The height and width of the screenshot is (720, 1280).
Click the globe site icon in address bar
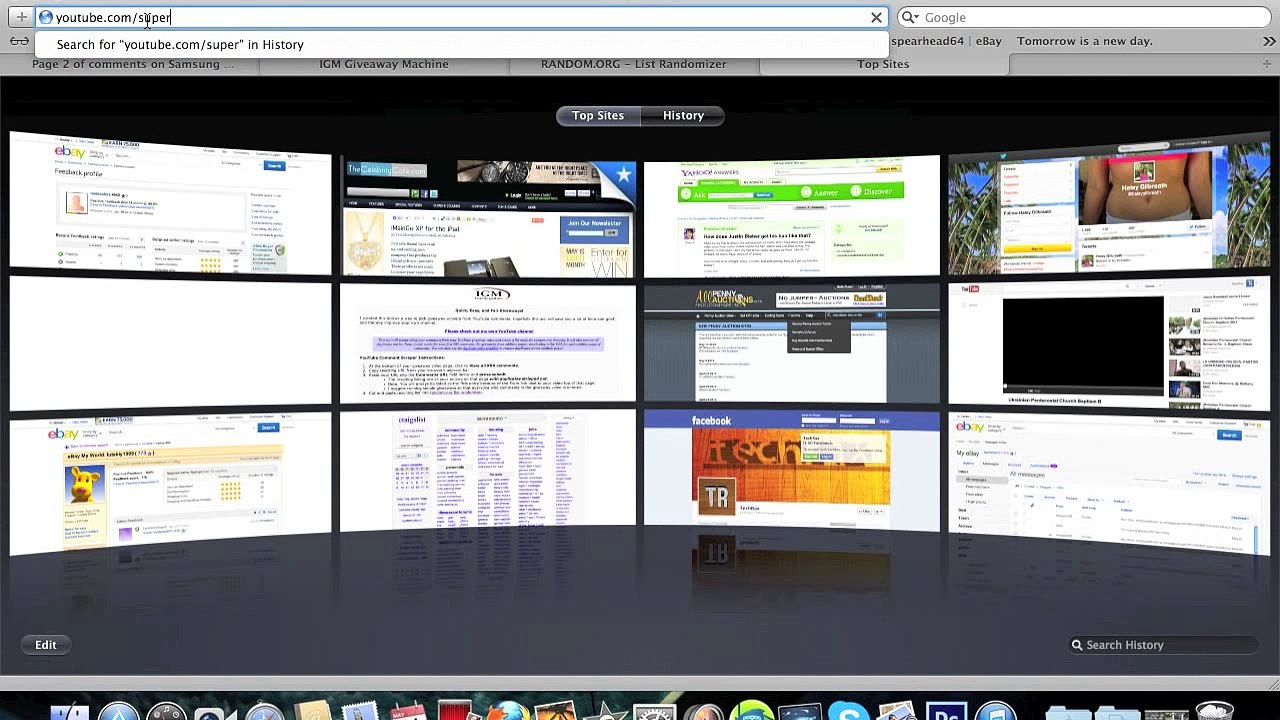[45, 17]
